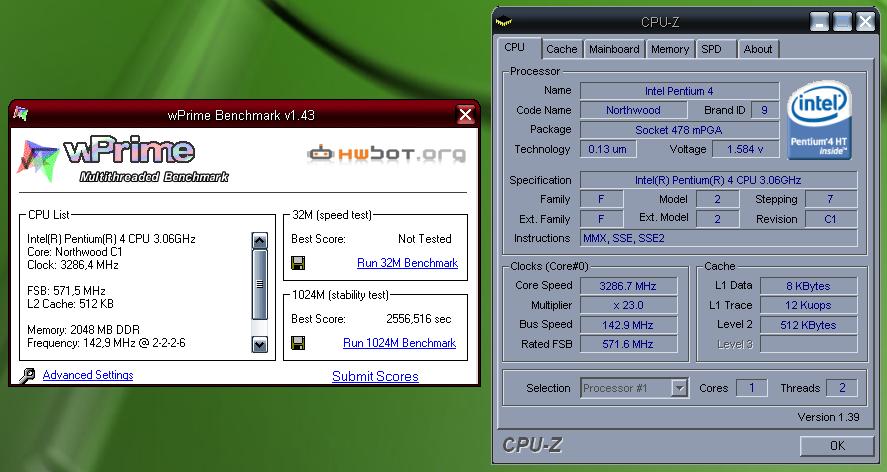
Task: Click the Stepping value 7
Action: [x=830, y=199]
